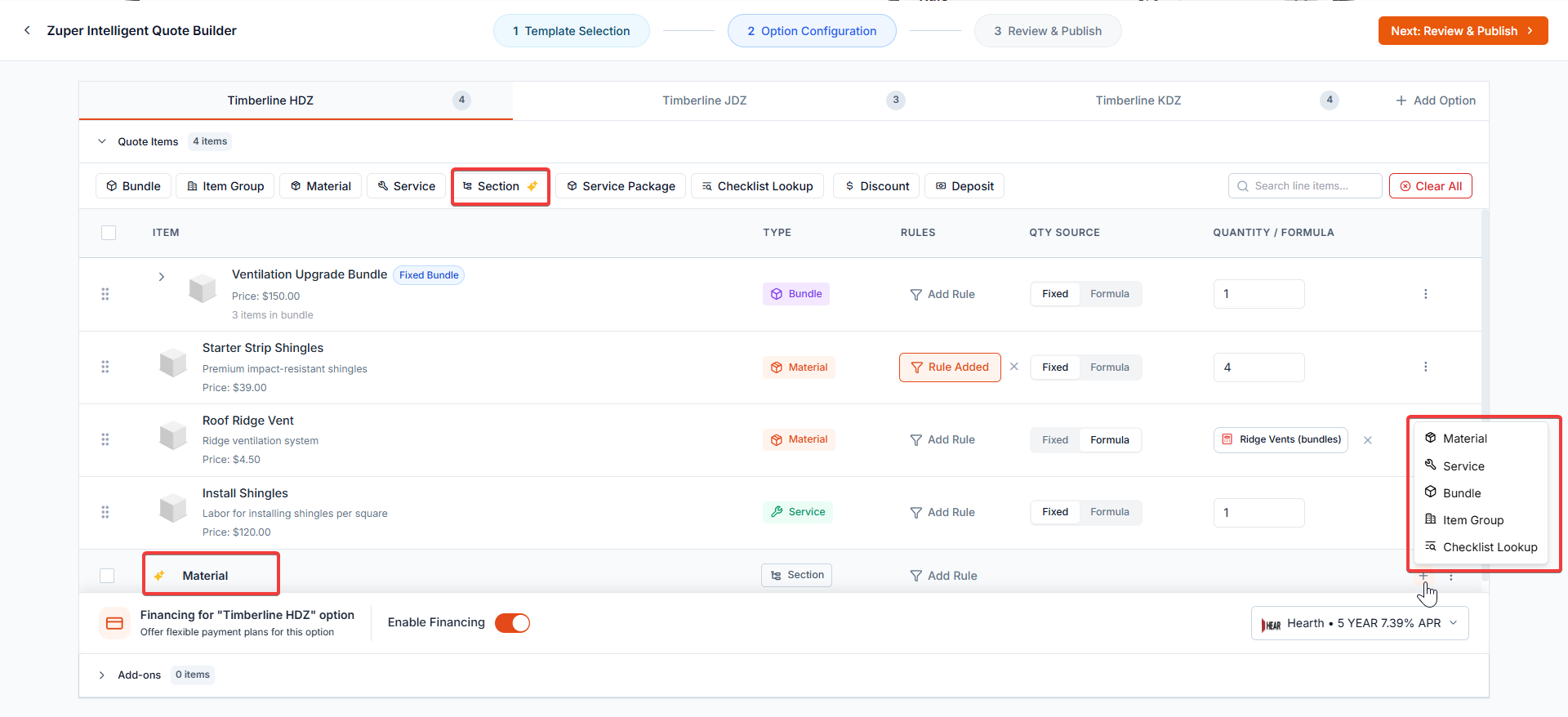Click Install Shingles quantity field

1259,513
